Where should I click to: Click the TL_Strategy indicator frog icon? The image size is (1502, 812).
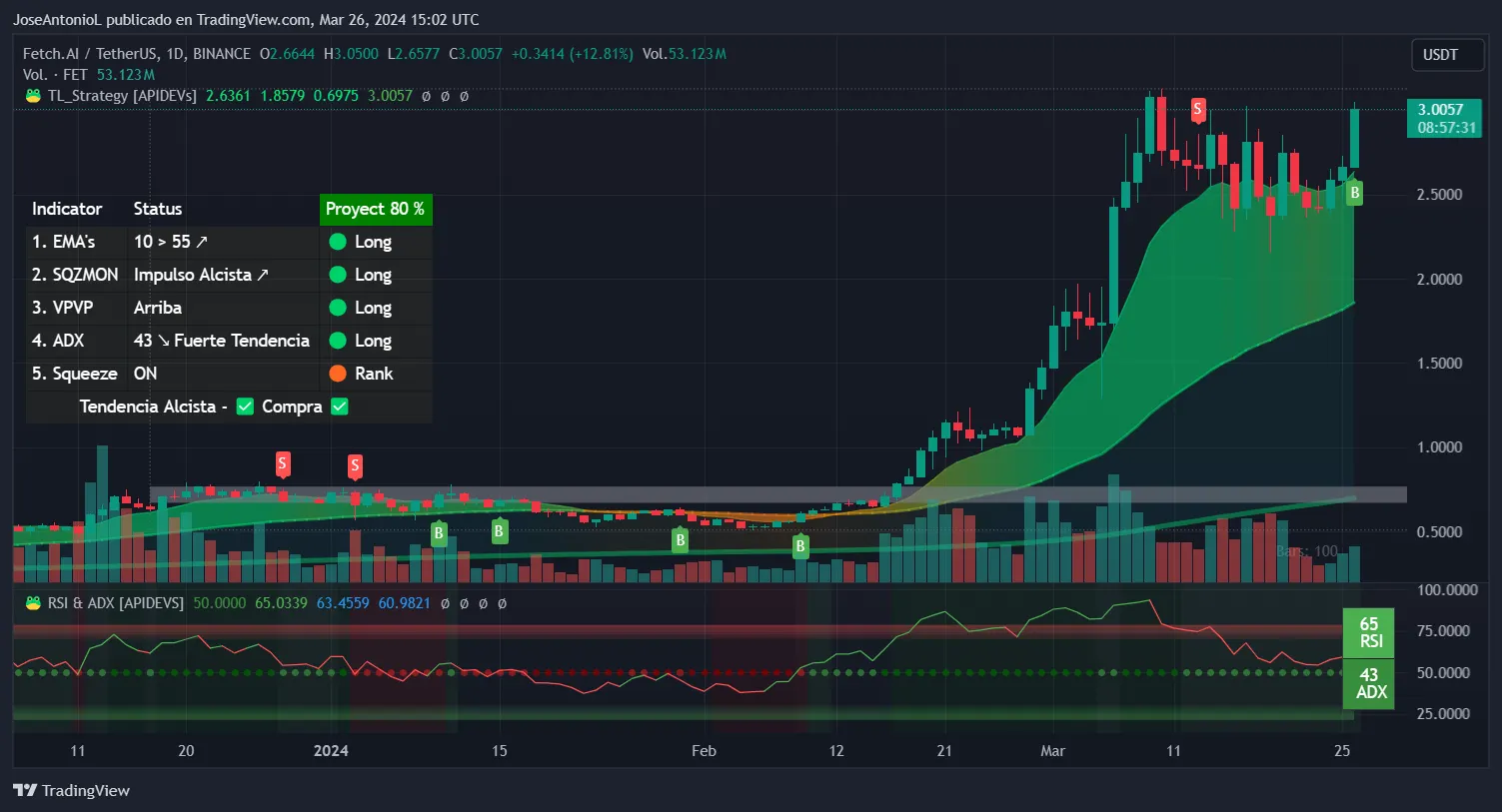[x=33, y=96]
